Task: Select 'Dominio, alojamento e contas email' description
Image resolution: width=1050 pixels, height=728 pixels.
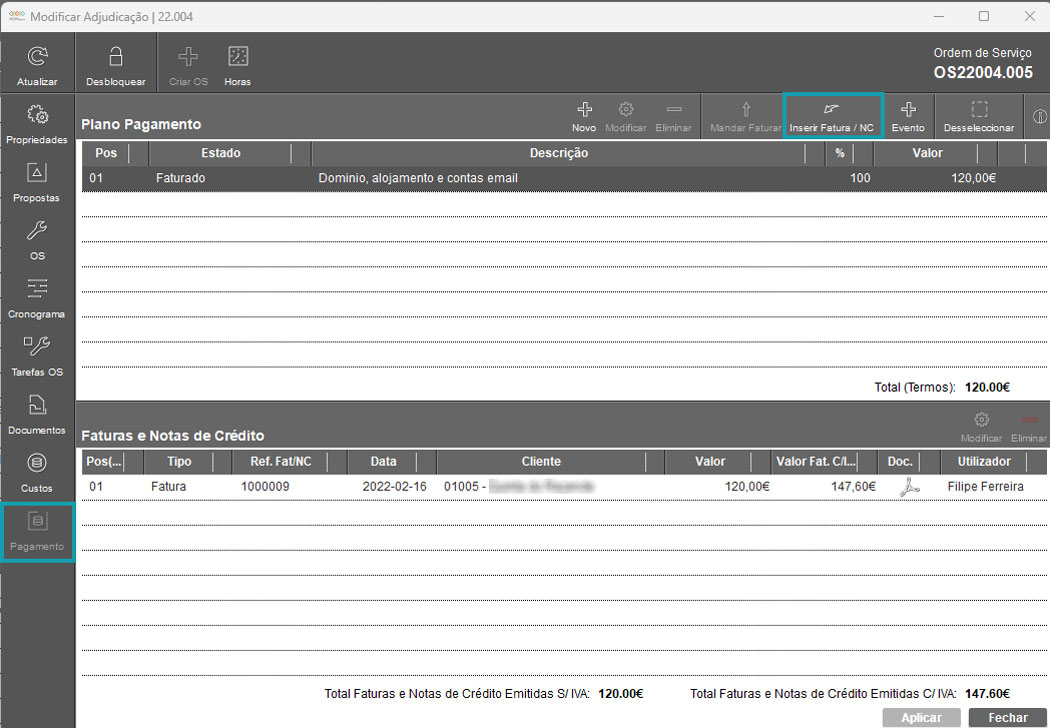Action: pyautogui.click(x=418, y=178)
